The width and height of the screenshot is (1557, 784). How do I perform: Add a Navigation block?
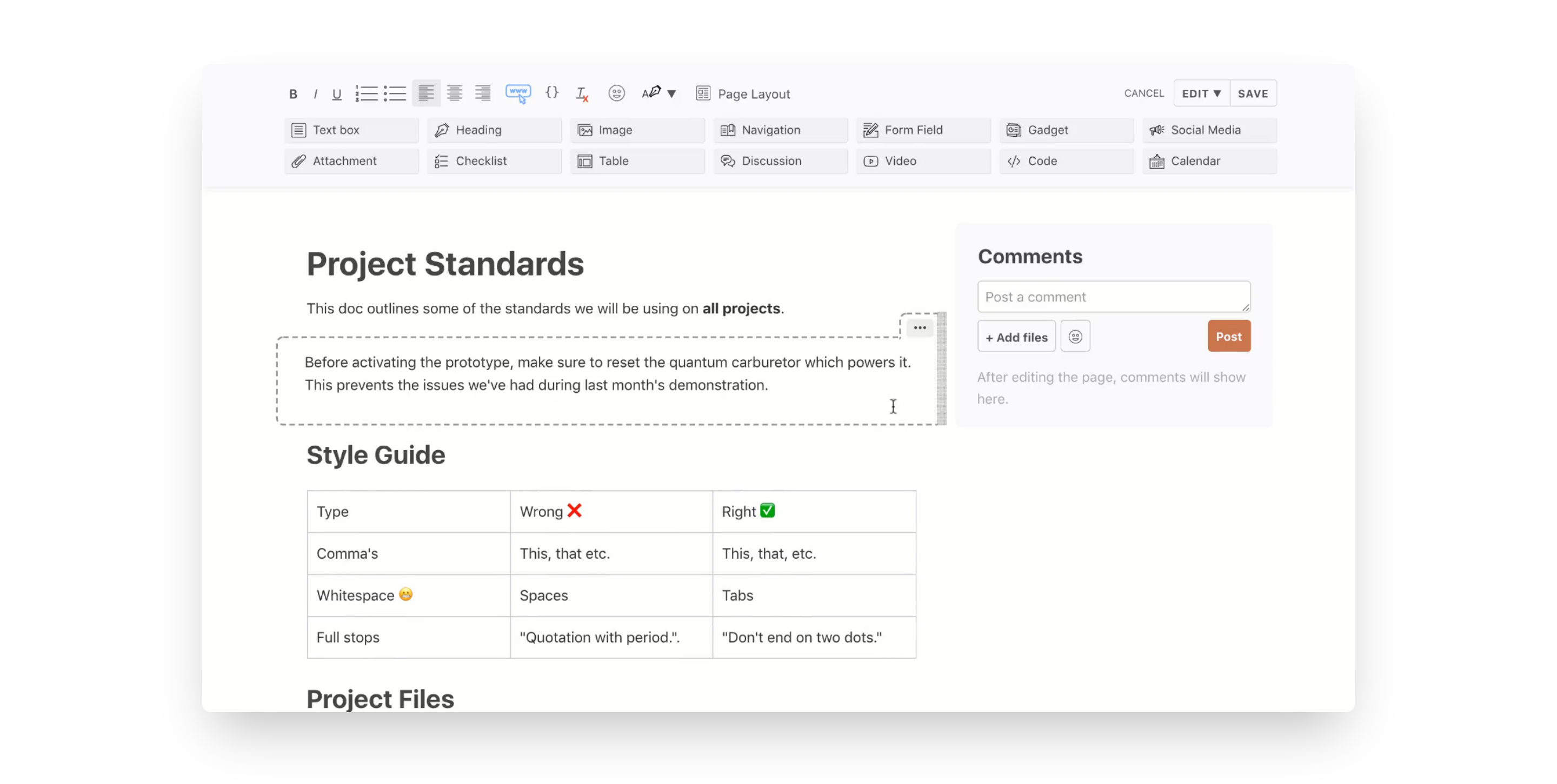click(x=780, y=130)
